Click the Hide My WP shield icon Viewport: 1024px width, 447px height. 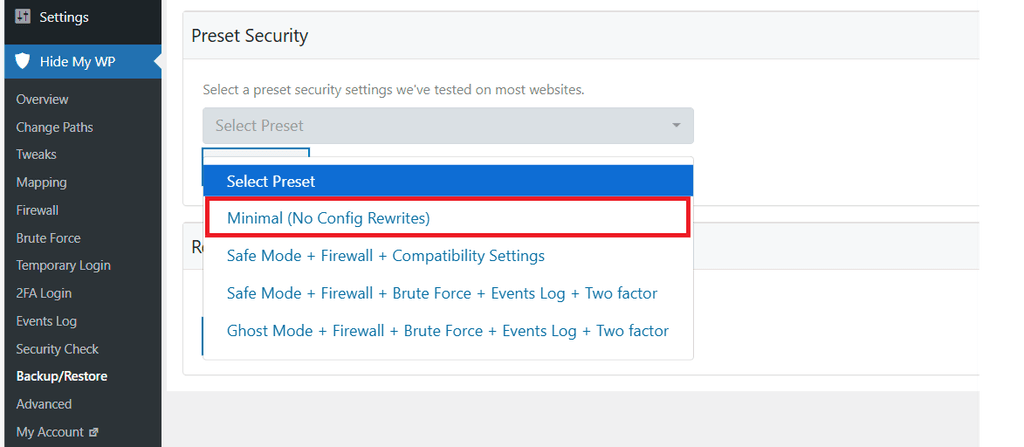coord(23,62)
